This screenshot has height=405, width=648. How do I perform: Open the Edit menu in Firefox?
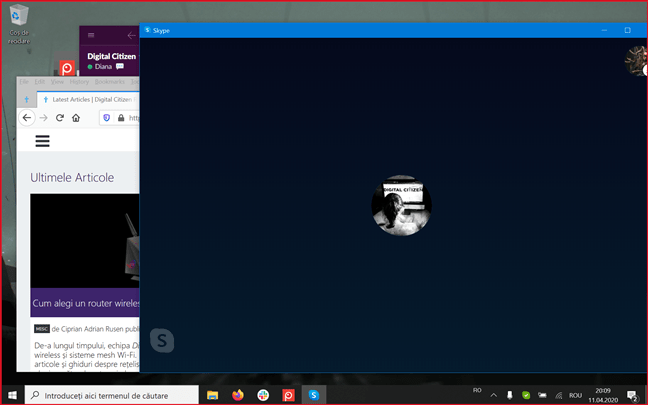[x=40, y=82]
